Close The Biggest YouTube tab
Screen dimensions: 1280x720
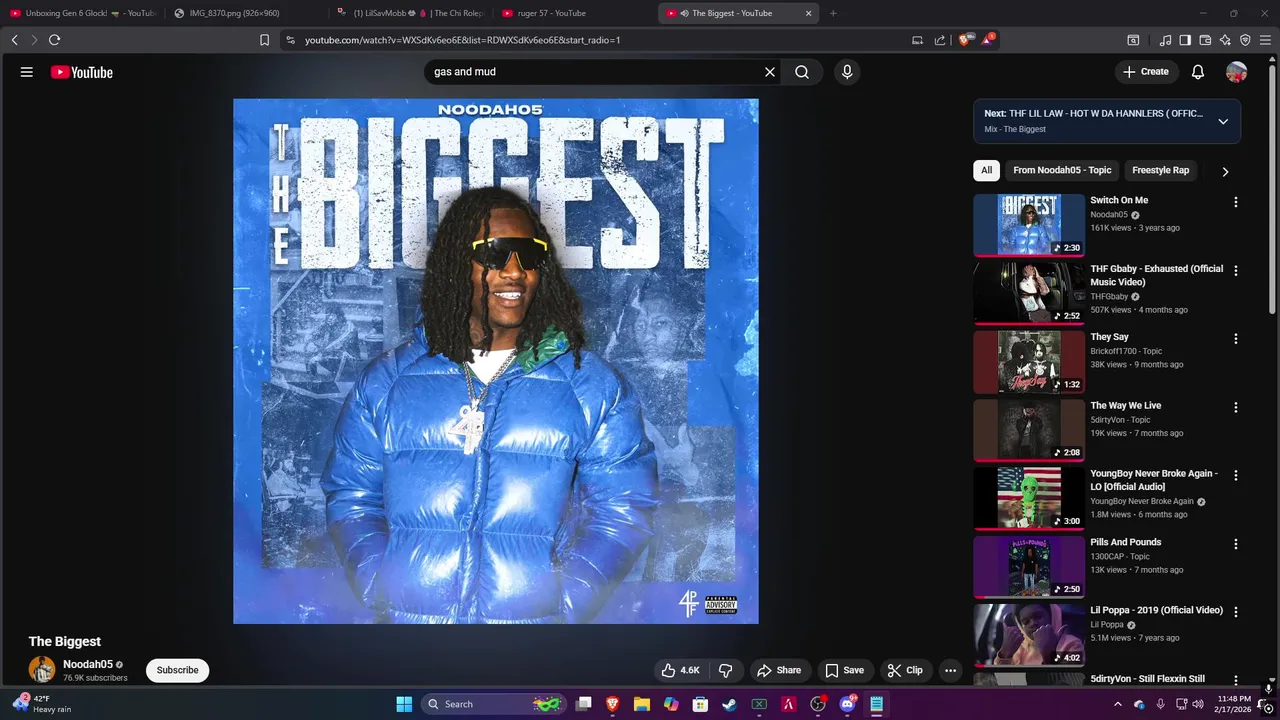point(809,13)
